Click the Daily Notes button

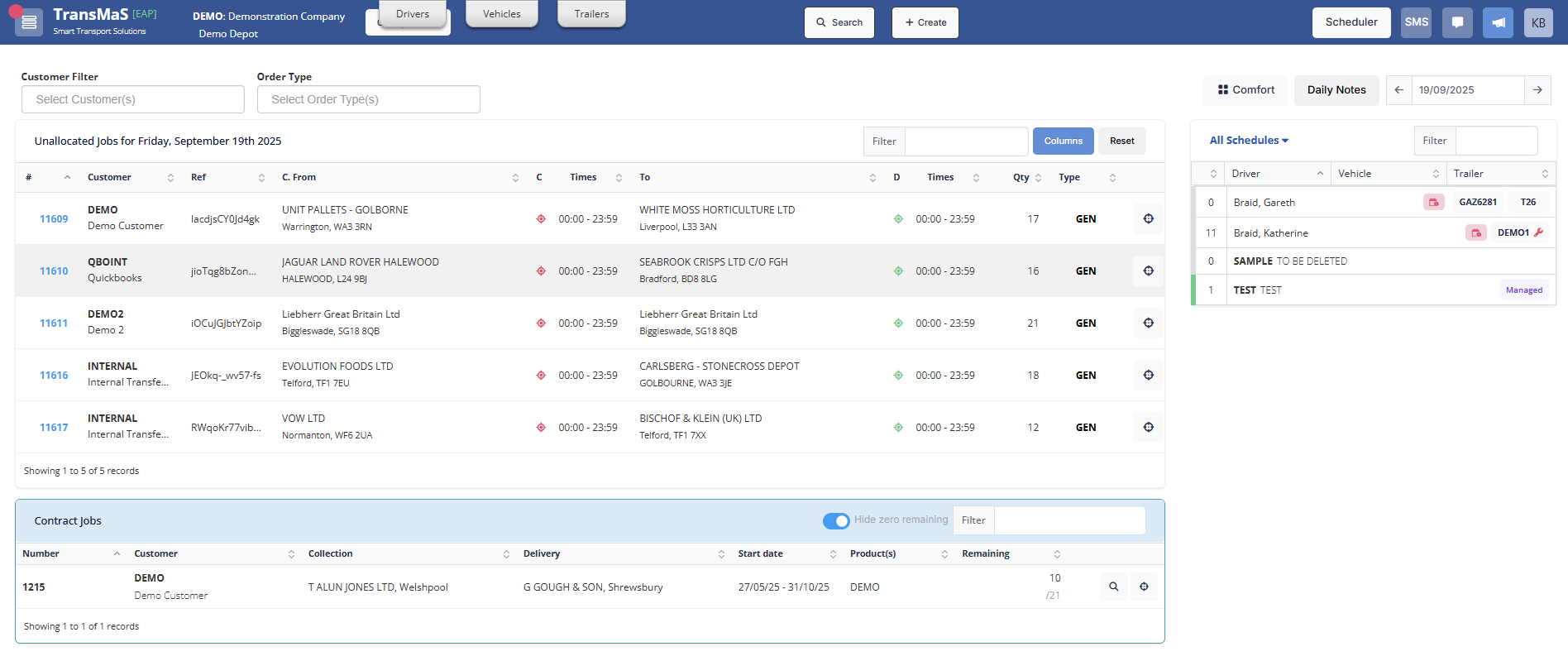point(1336,90)
